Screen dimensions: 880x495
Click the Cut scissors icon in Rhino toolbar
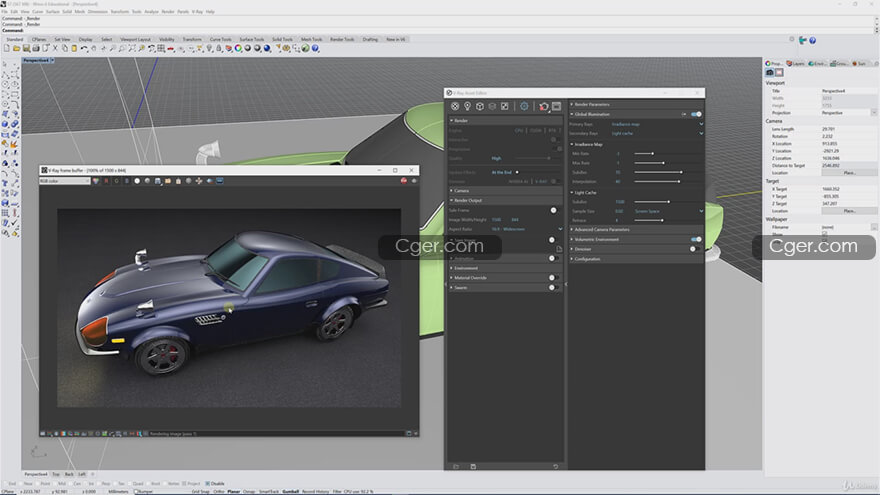pyautogui.click(x=55, y=48)
